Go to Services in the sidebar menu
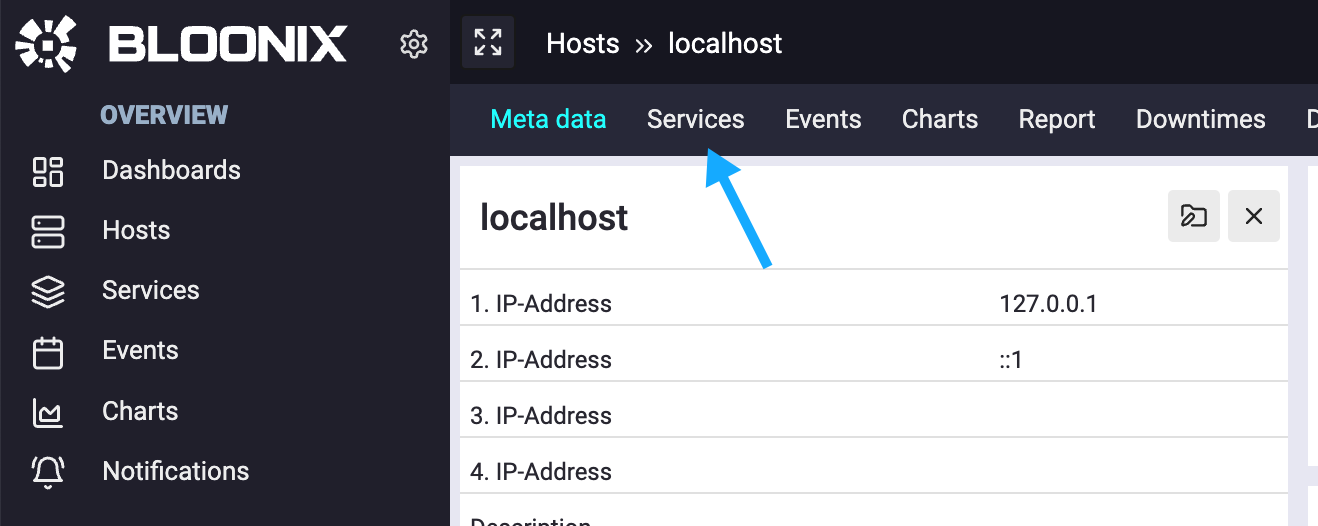The height and width of the screenshot is (526, 1318). click(151, 290)
